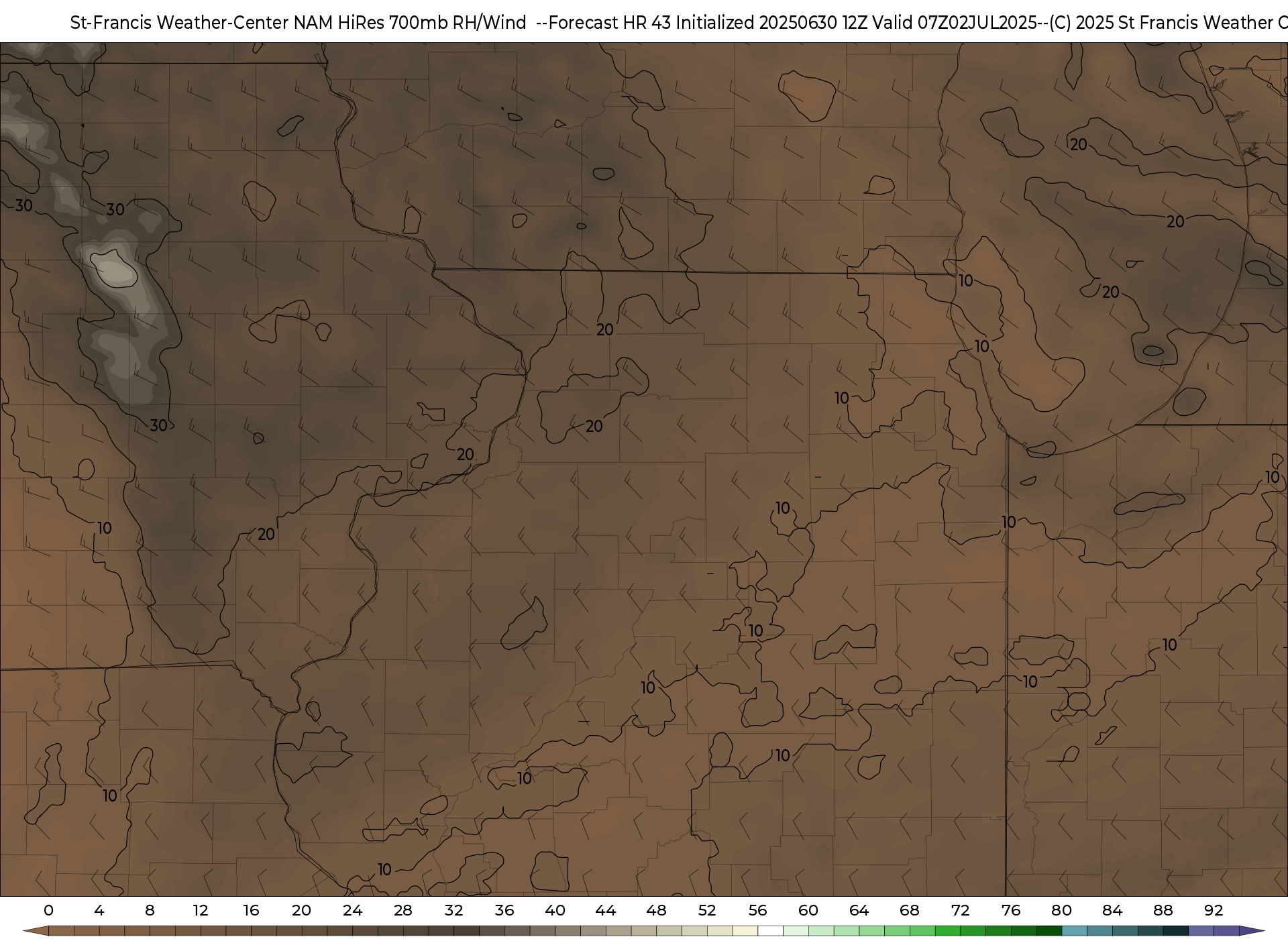Select the near-black swatch right of label 88
The image size is (1288, 939).
pos(1175,930)
